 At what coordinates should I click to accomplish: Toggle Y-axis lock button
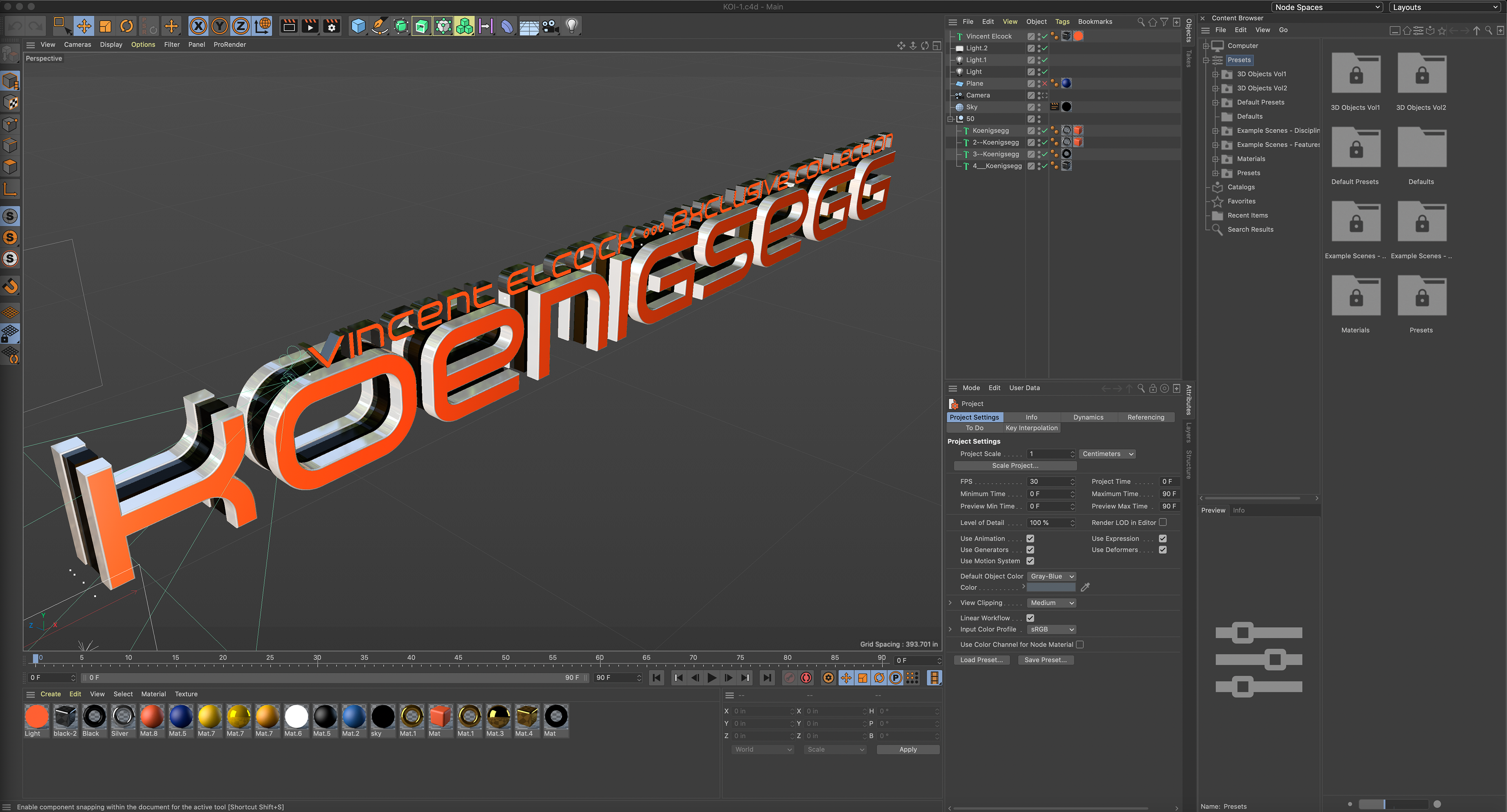pyautogui.click(x=220, y=26)
